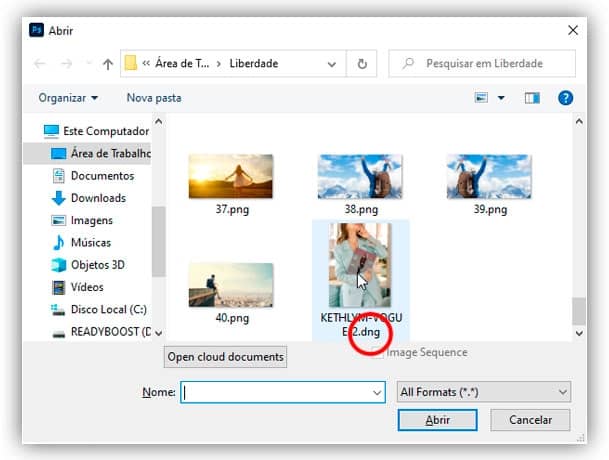Expand the Nome field dropdown arrow
Viewport: 609px width, 460px height.
377,392
